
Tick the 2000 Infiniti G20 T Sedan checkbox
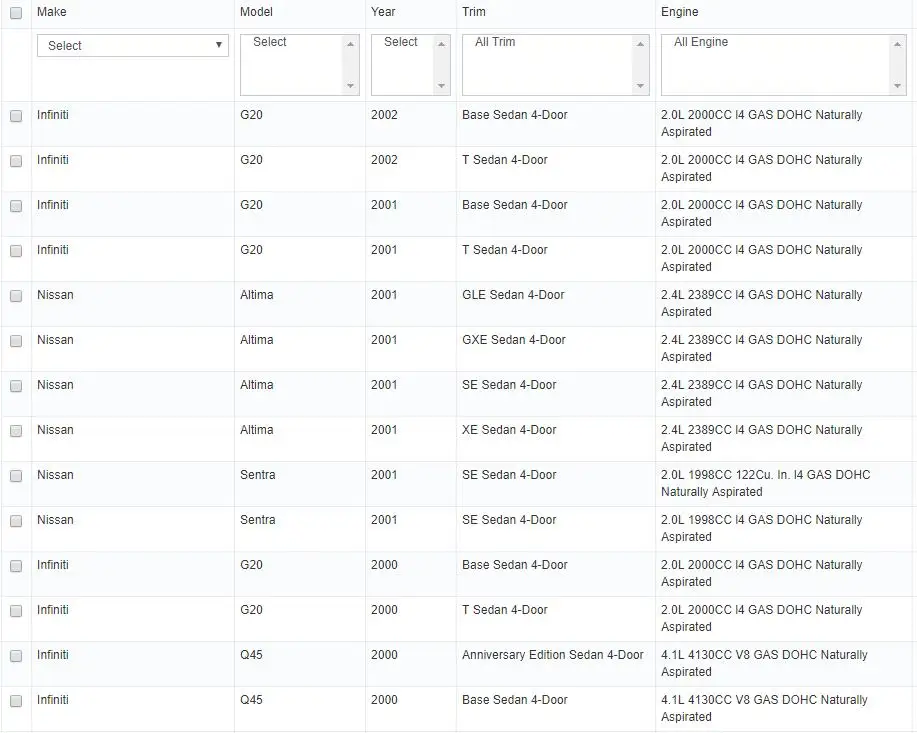16,611
